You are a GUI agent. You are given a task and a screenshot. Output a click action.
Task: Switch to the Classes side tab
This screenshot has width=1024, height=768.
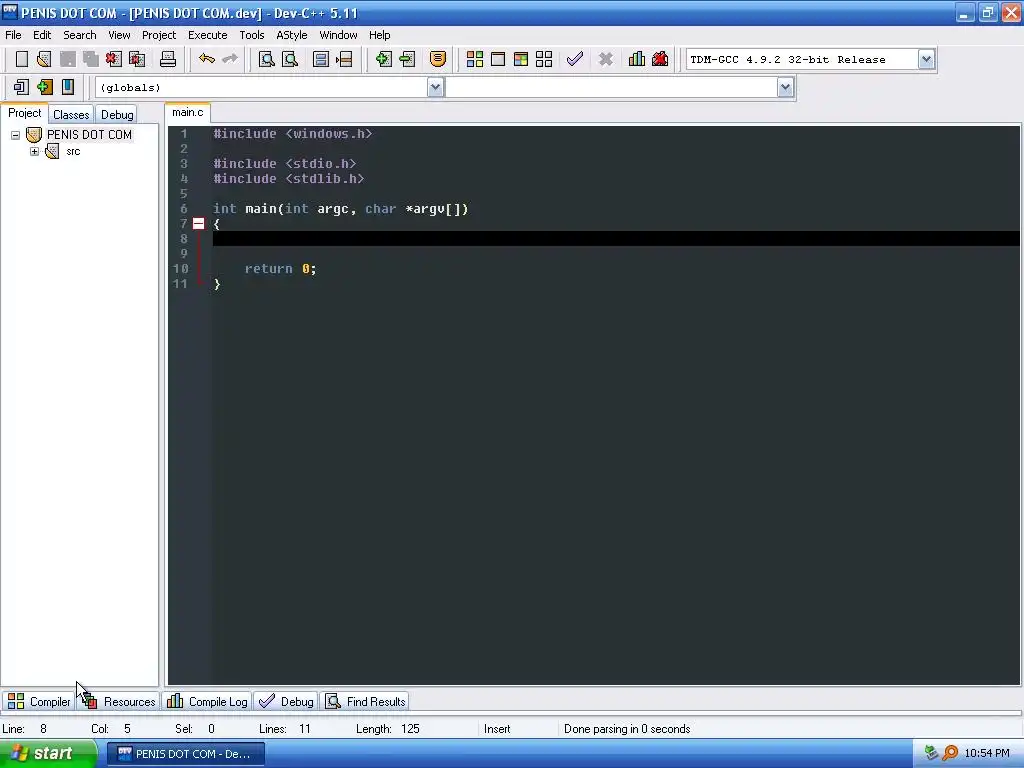[x=71, y=114]
